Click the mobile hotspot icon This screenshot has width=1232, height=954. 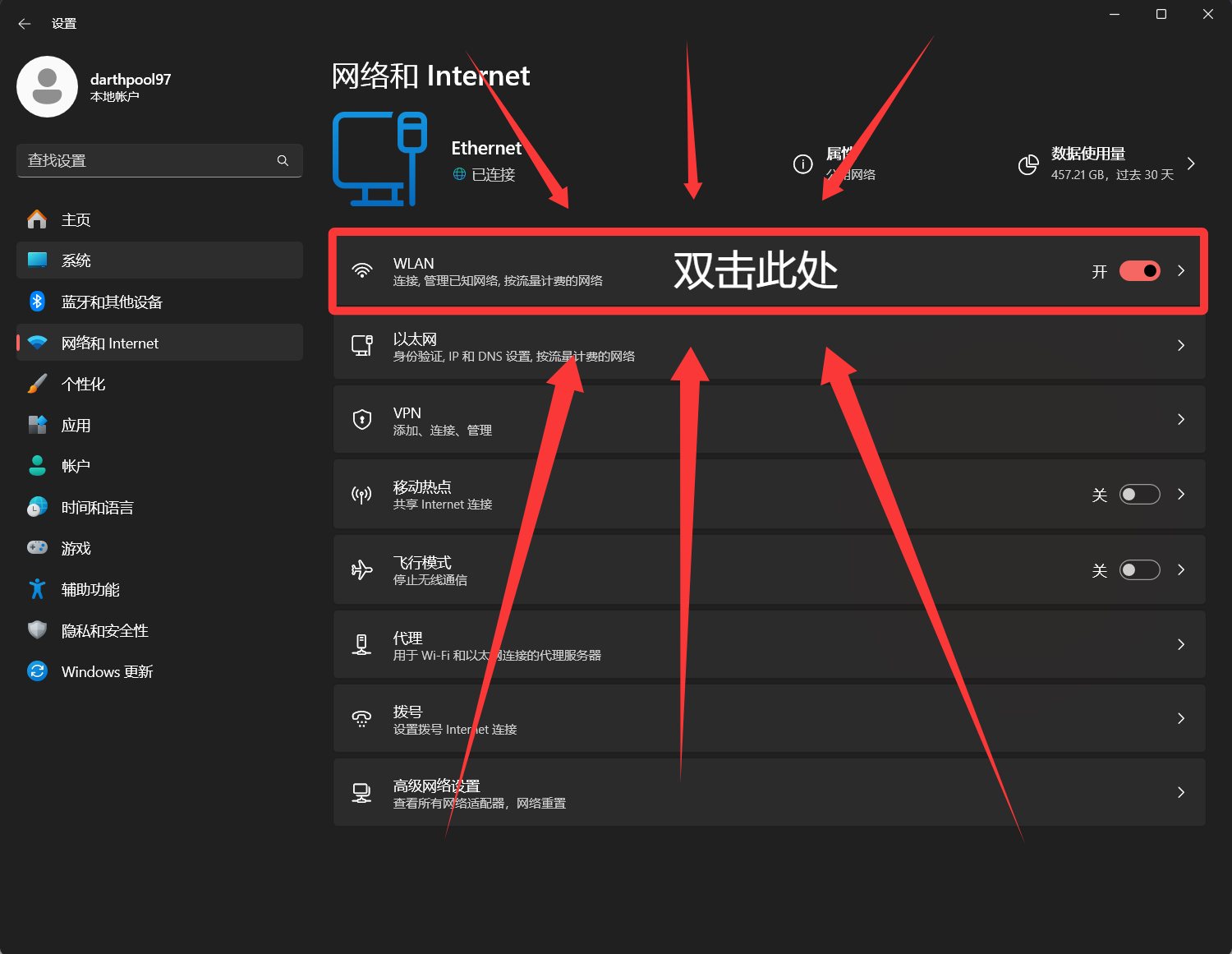(x=361, y=495)
